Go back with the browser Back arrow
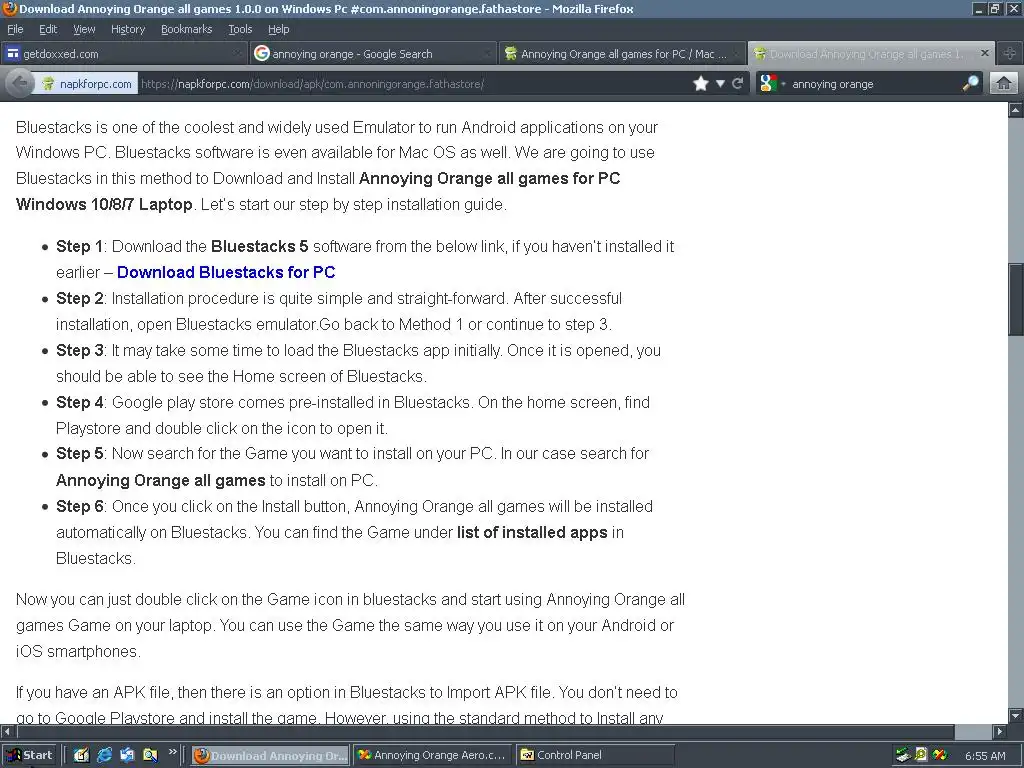 coord(20,84)
